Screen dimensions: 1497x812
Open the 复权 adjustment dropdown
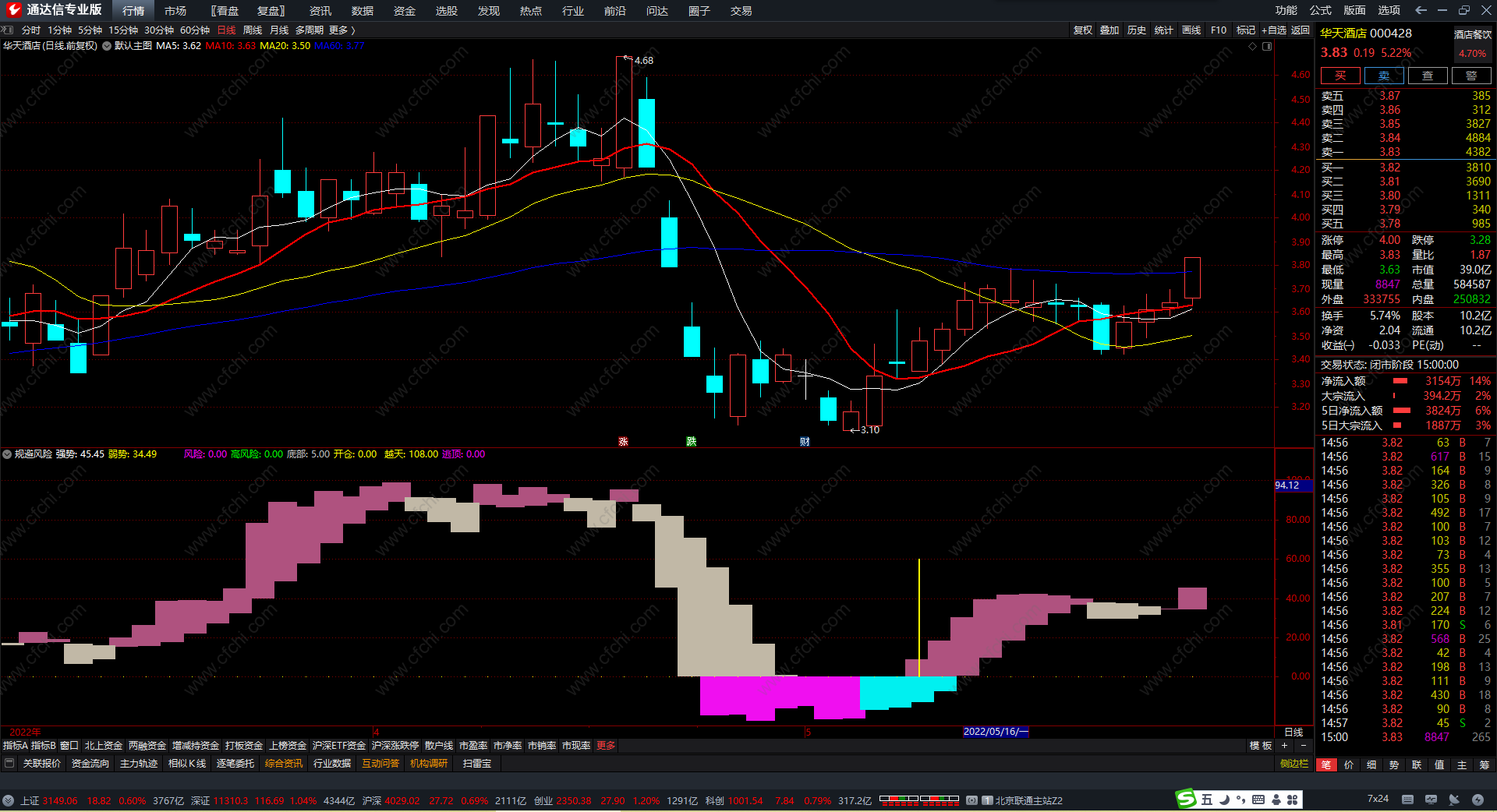[1083, 30]
